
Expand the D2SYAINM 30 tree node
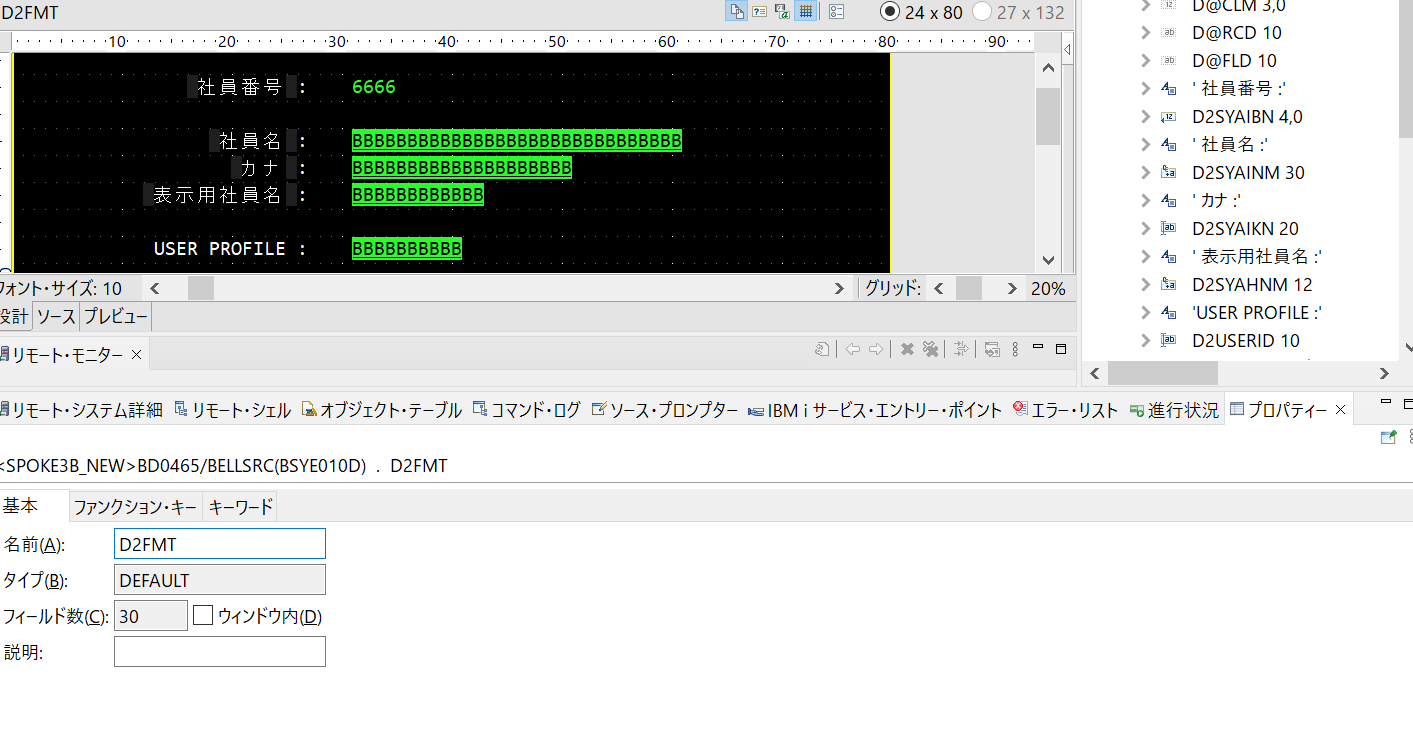1146,173
